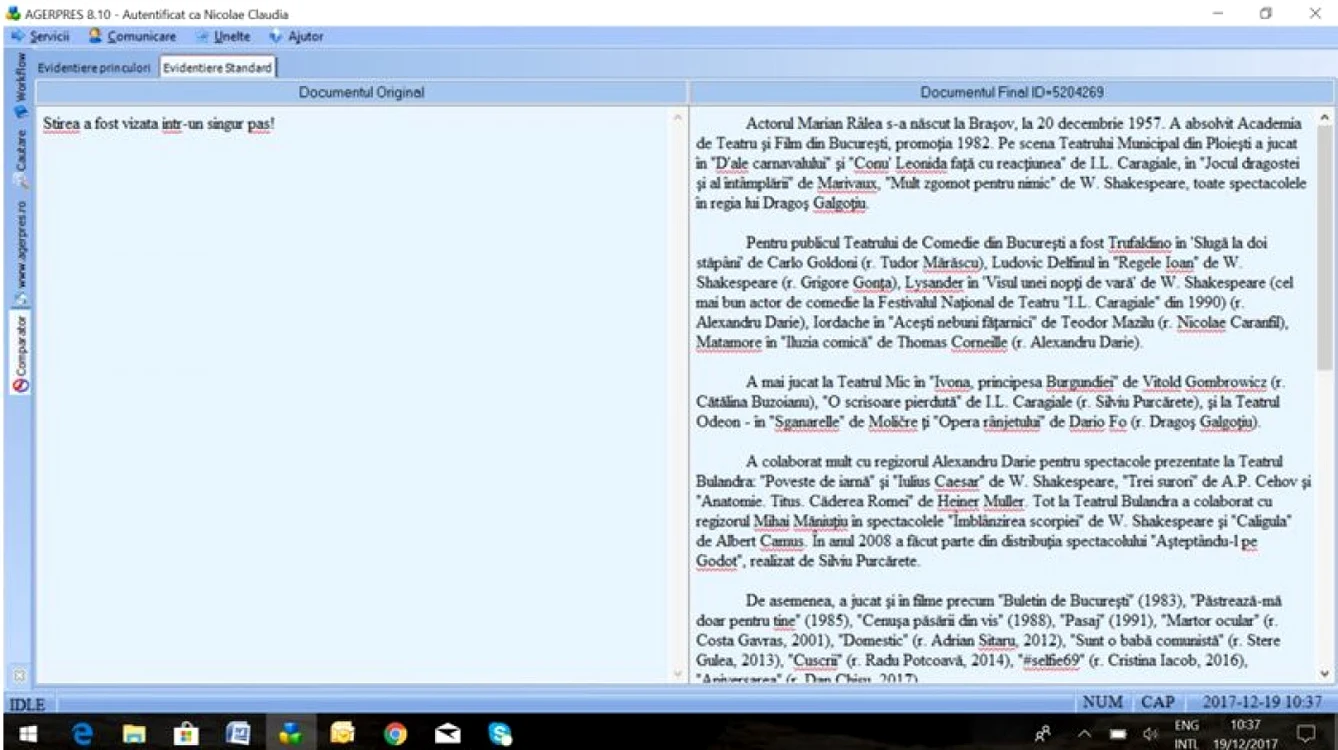
Task: Open the Windows Start menu
Action: tap(22, 733)
